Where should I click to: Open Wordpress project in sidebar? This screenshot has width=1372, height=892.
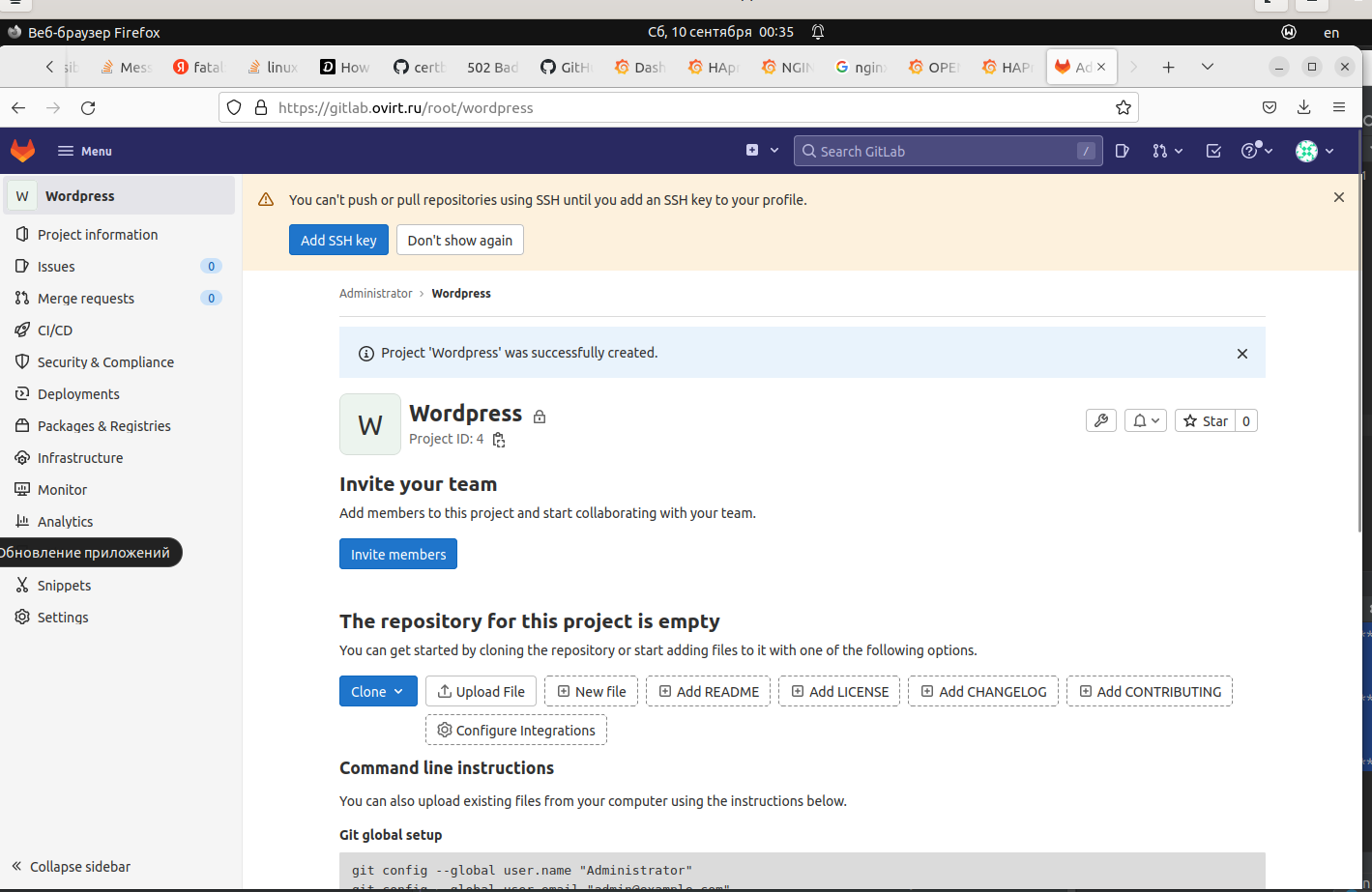pyautogui.click(x=118, y=195)
